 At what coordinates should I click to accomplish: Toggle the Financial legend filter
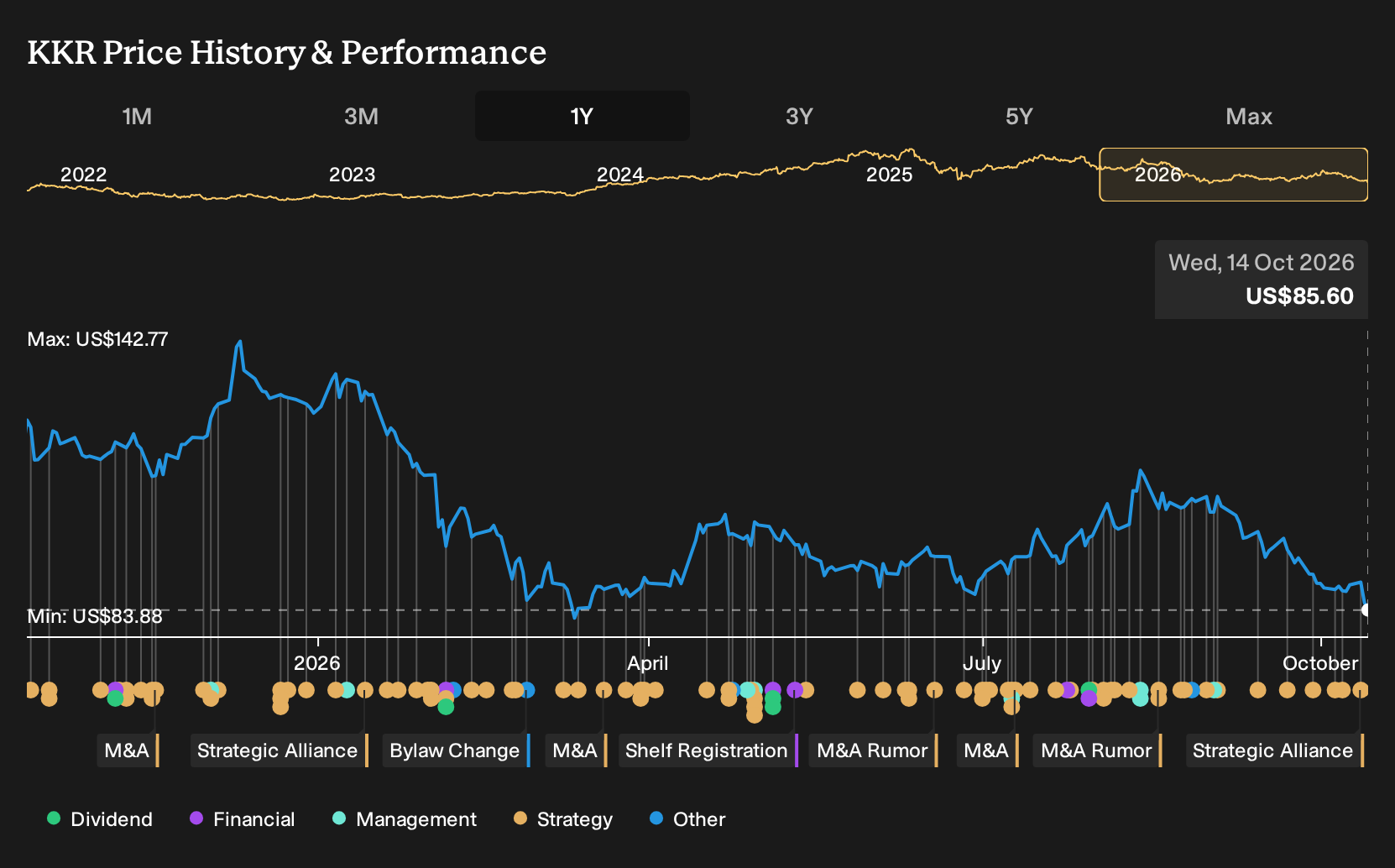pos(243,819)
